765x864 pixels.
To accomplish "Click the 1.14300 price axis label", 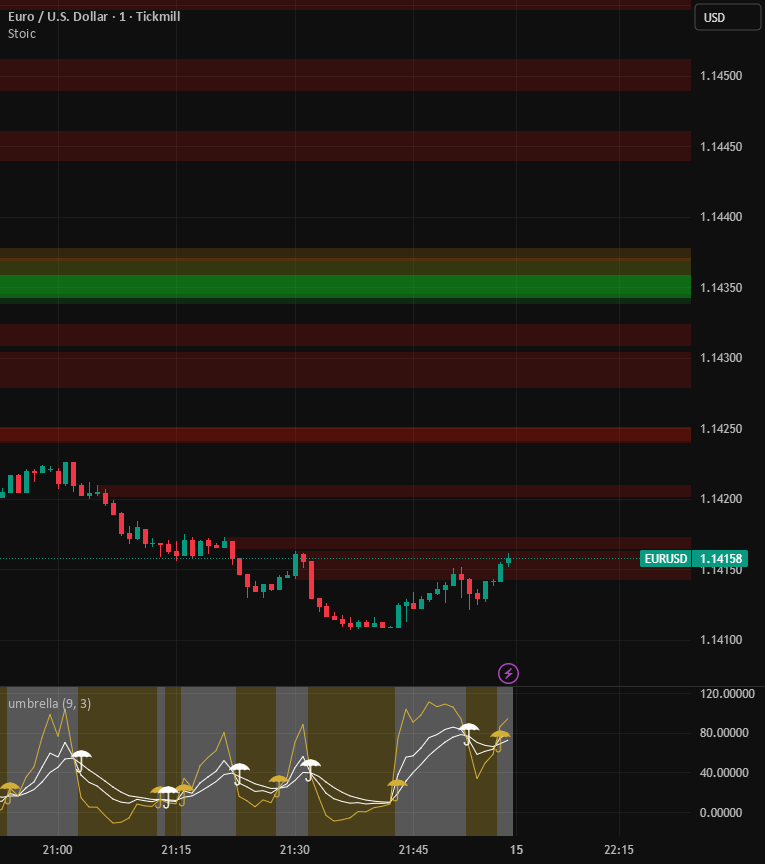I will [721, 358].
